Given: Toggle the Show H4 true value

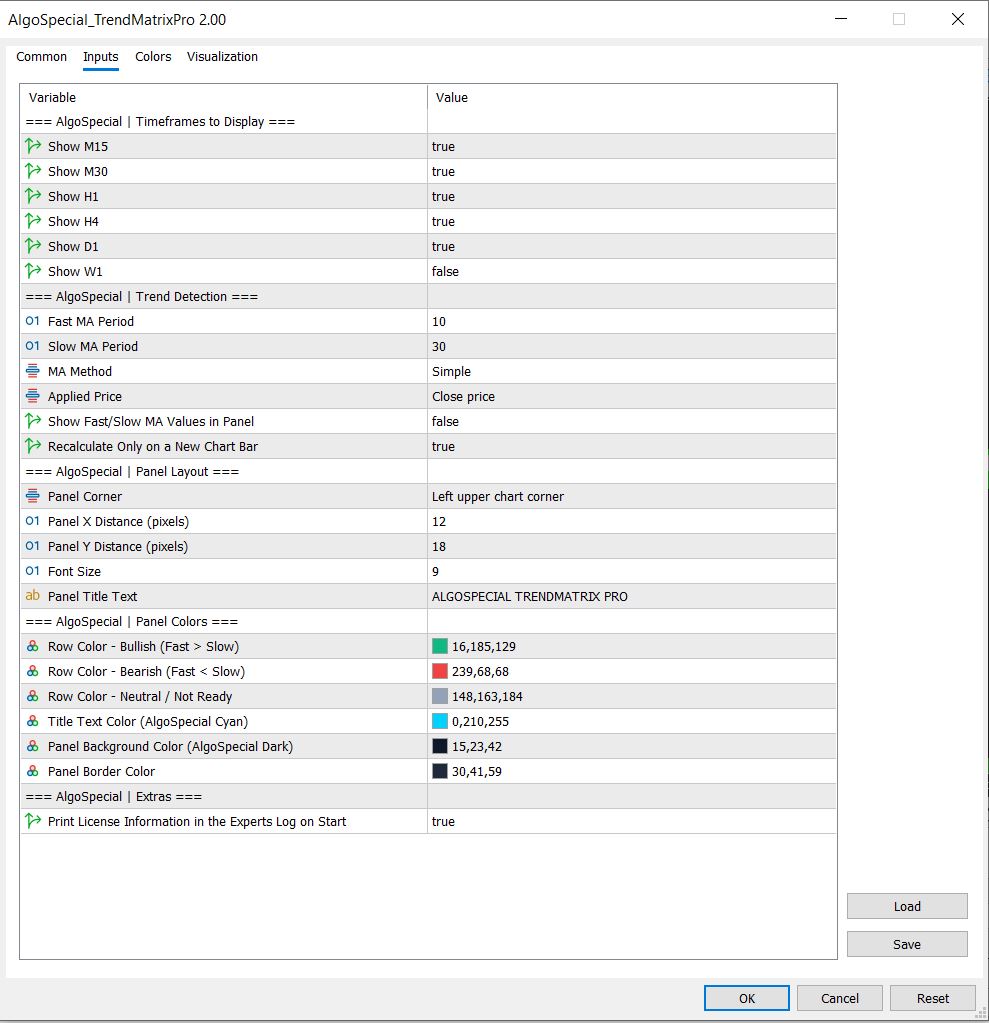Looking at the screenshot, I should (631, 221).
